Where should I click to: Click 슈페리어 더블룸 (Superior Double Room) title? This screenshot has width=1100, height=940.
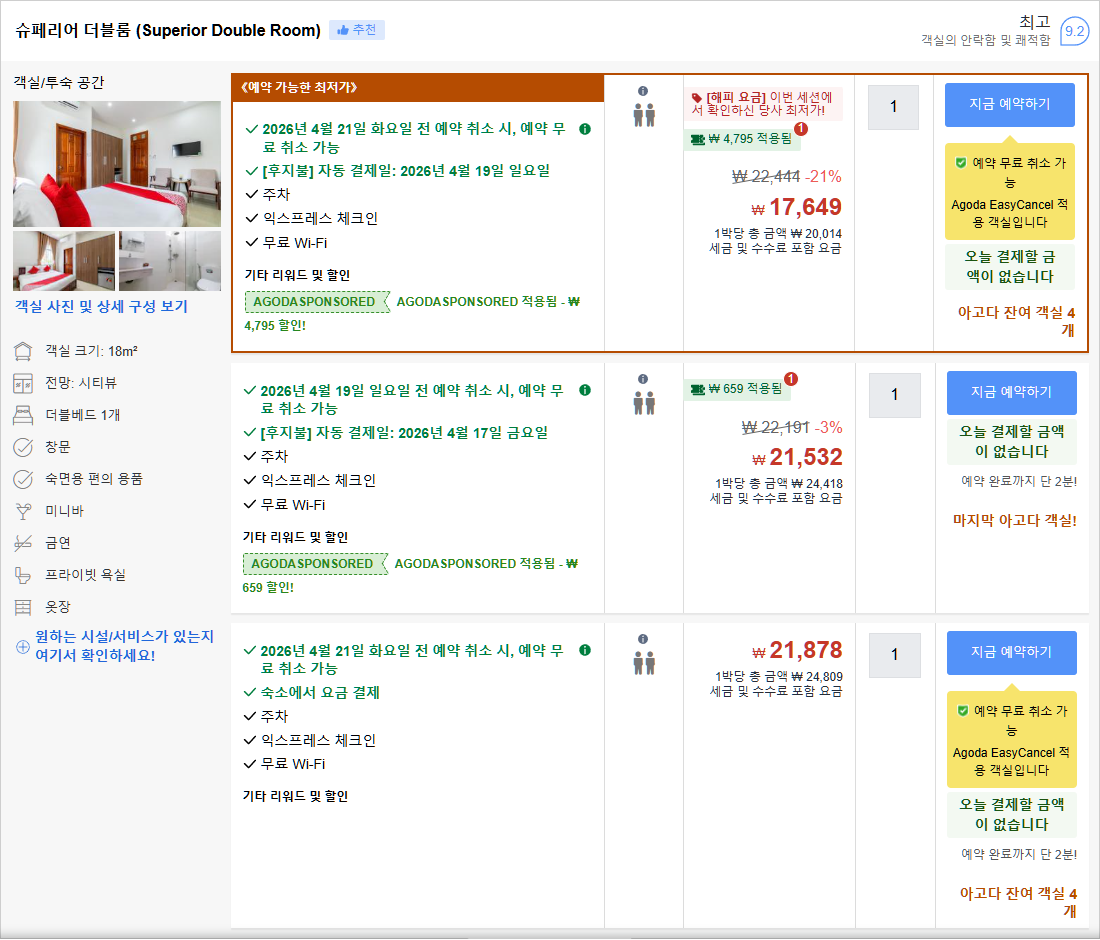click(x=168, y=30)
